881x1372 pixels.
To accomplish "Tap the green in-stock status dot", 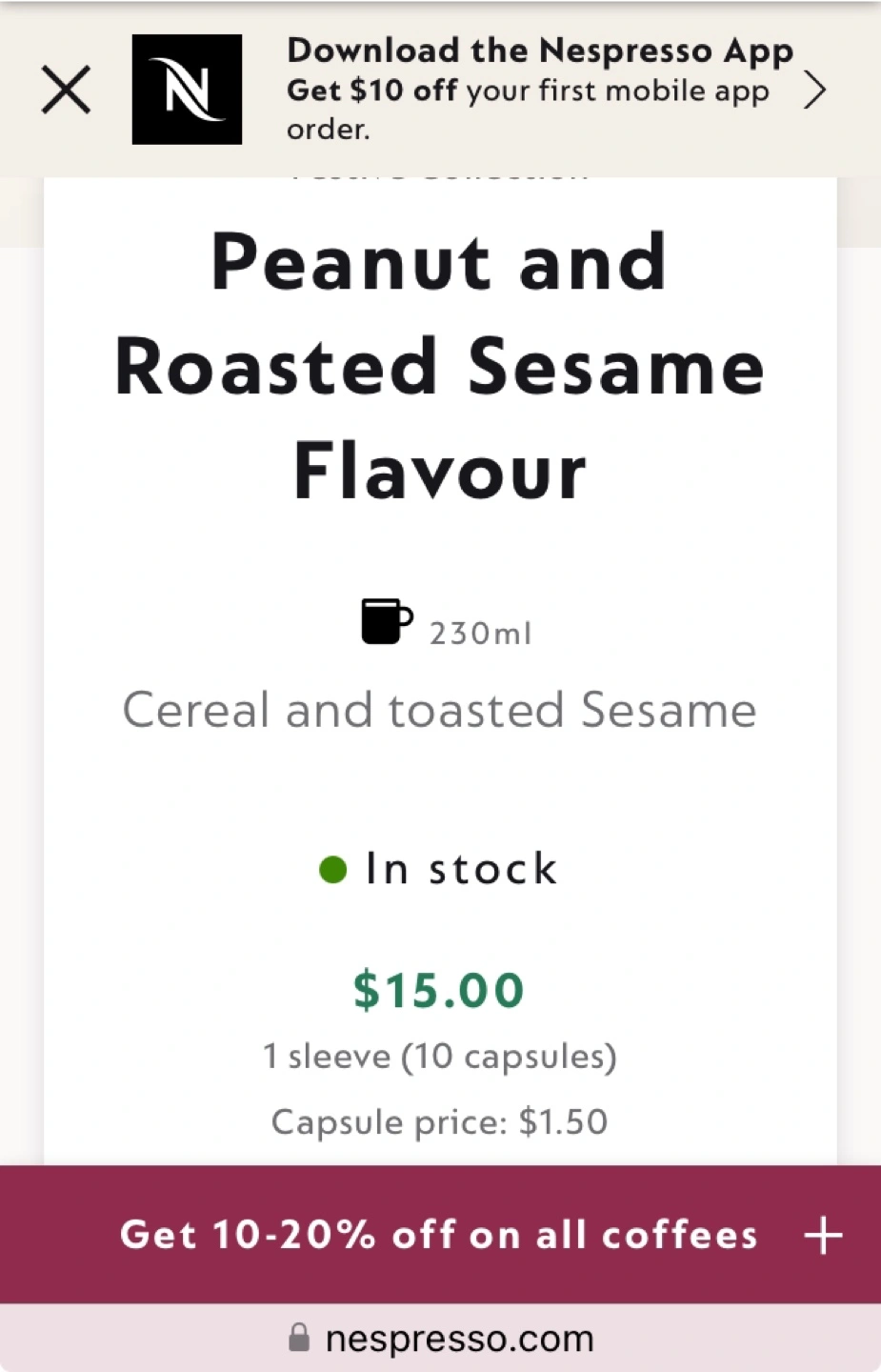I will click(x=332, y=869).
